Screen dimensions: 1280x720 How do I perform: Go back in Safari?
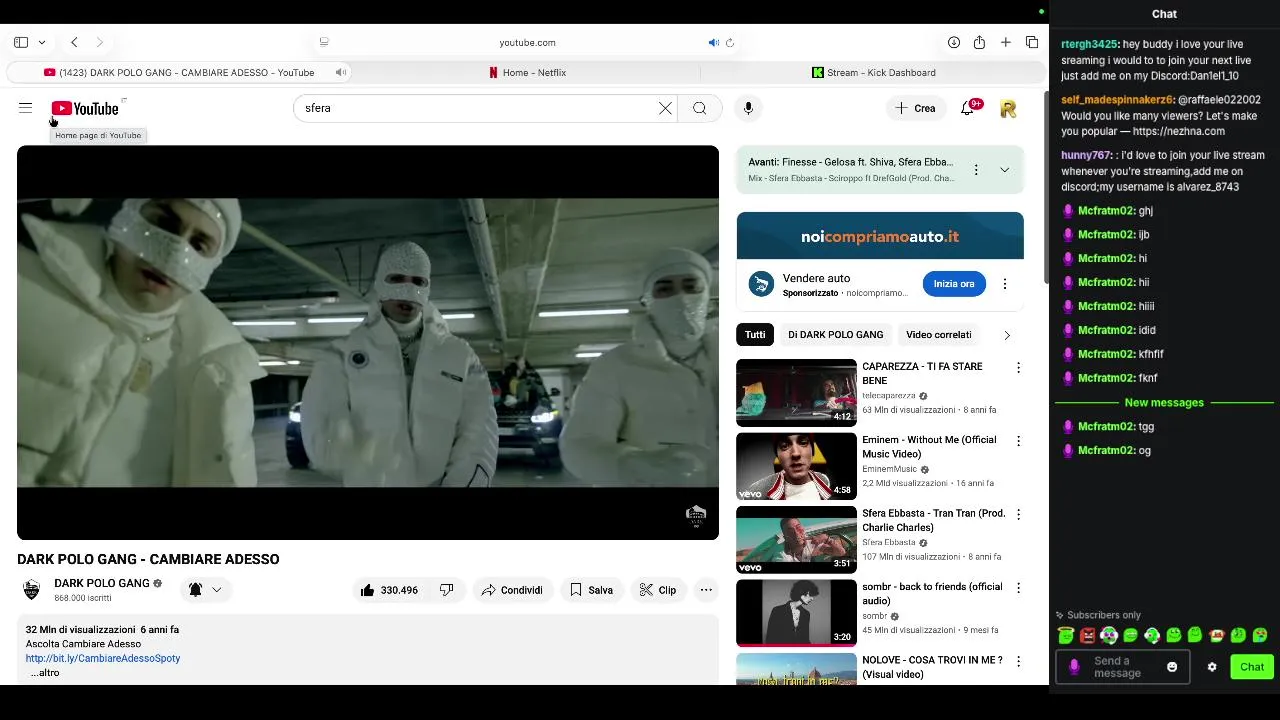click(74, 42)
